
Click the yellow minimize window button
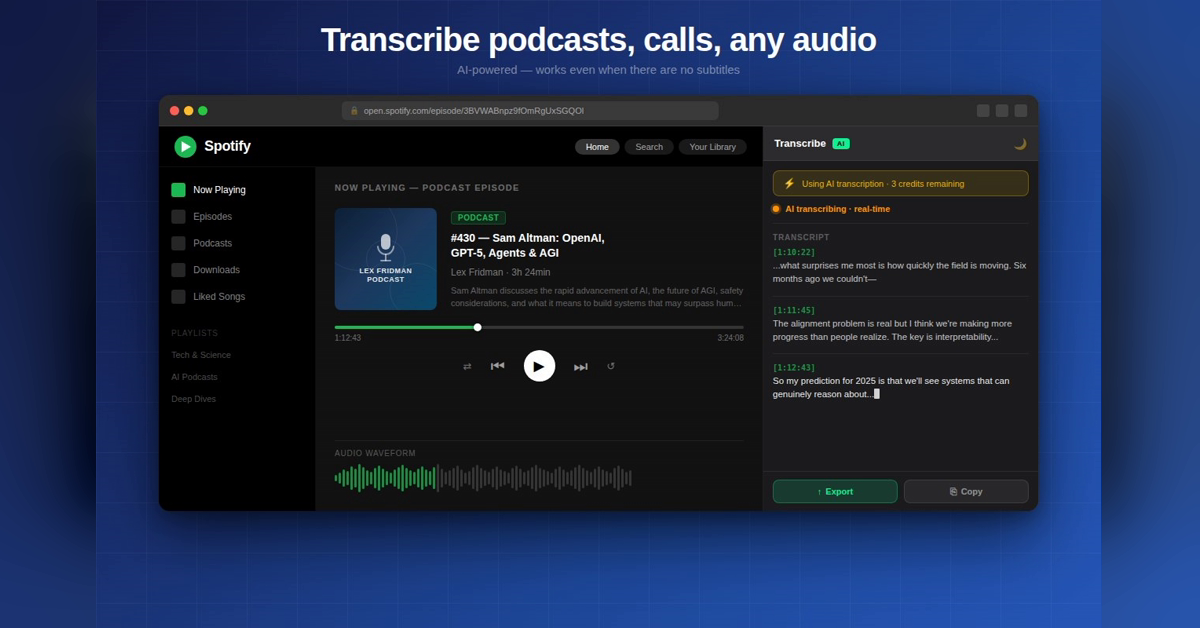click(x=188, y=111)
